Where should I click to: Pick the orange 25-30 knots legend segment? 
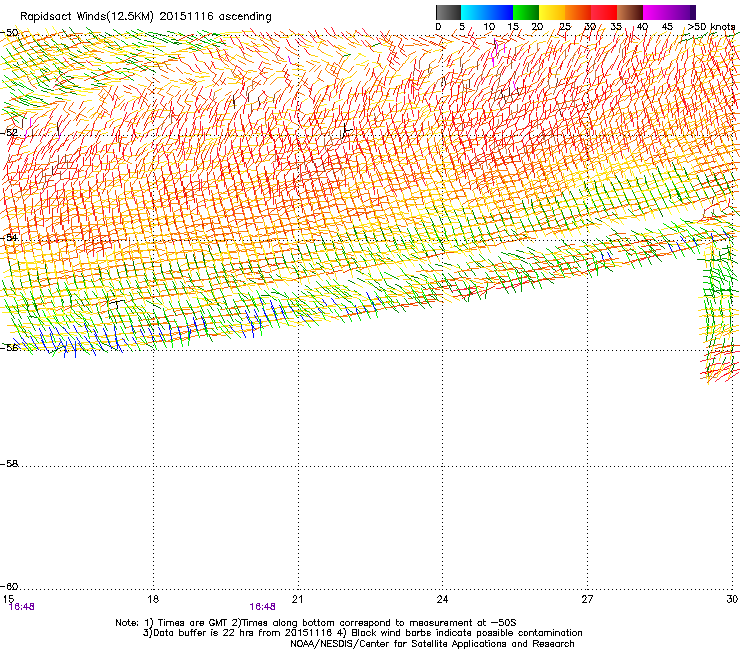coord(578,12)
